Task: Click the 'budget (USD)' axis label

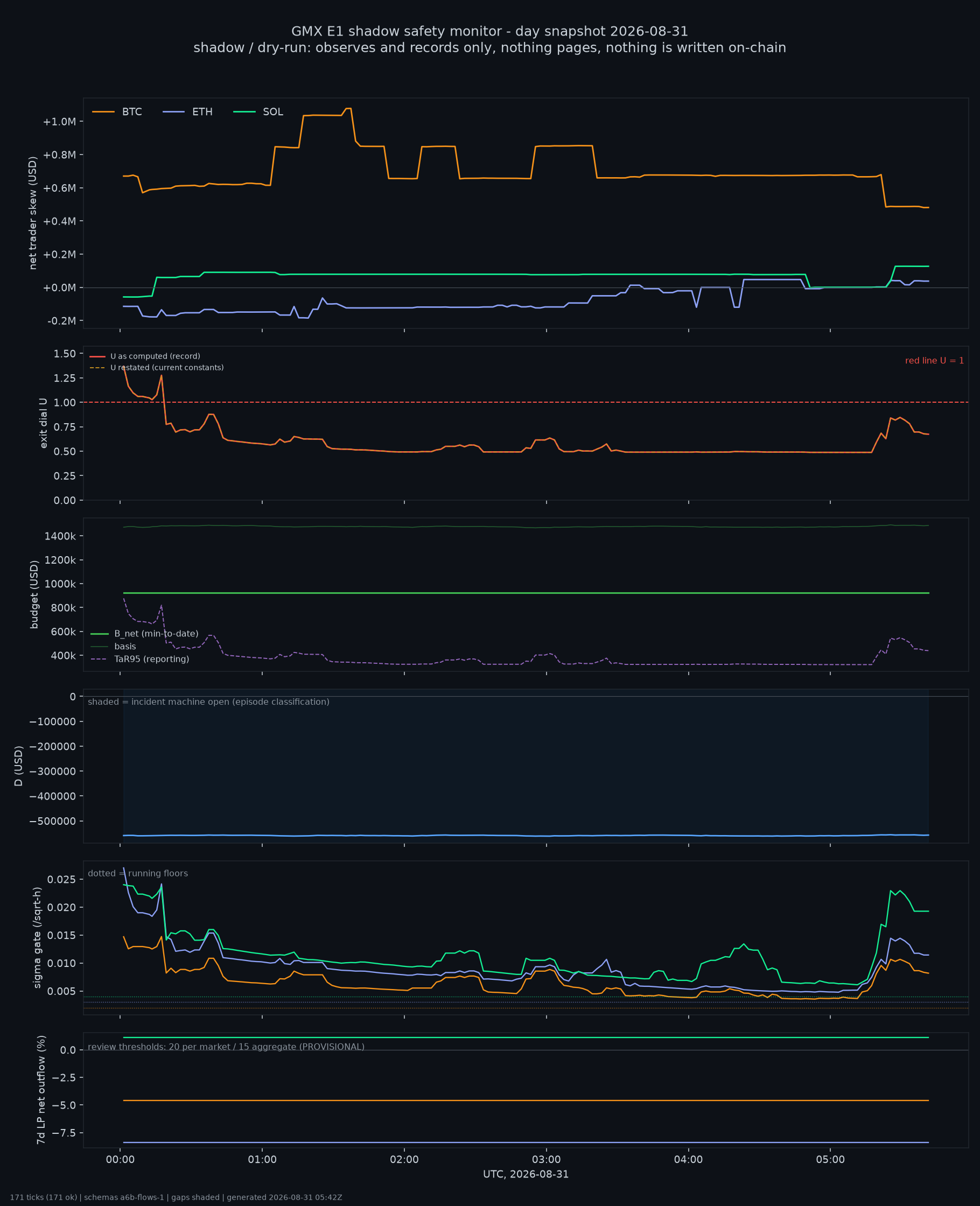Action: pyautogui.click(x=34, y=594)
